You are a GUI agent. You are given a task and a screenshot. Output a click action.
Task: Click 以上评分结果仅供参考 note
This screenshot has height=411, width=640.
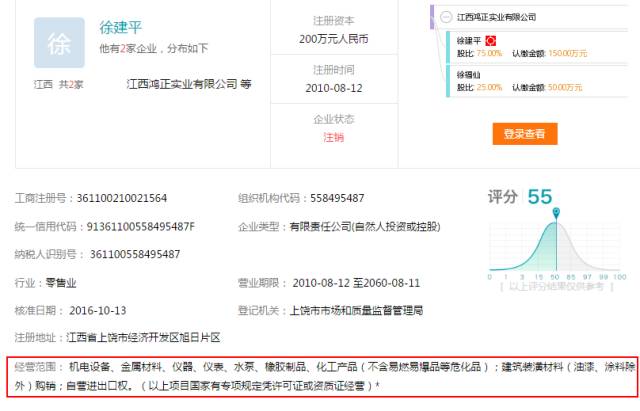556,287
